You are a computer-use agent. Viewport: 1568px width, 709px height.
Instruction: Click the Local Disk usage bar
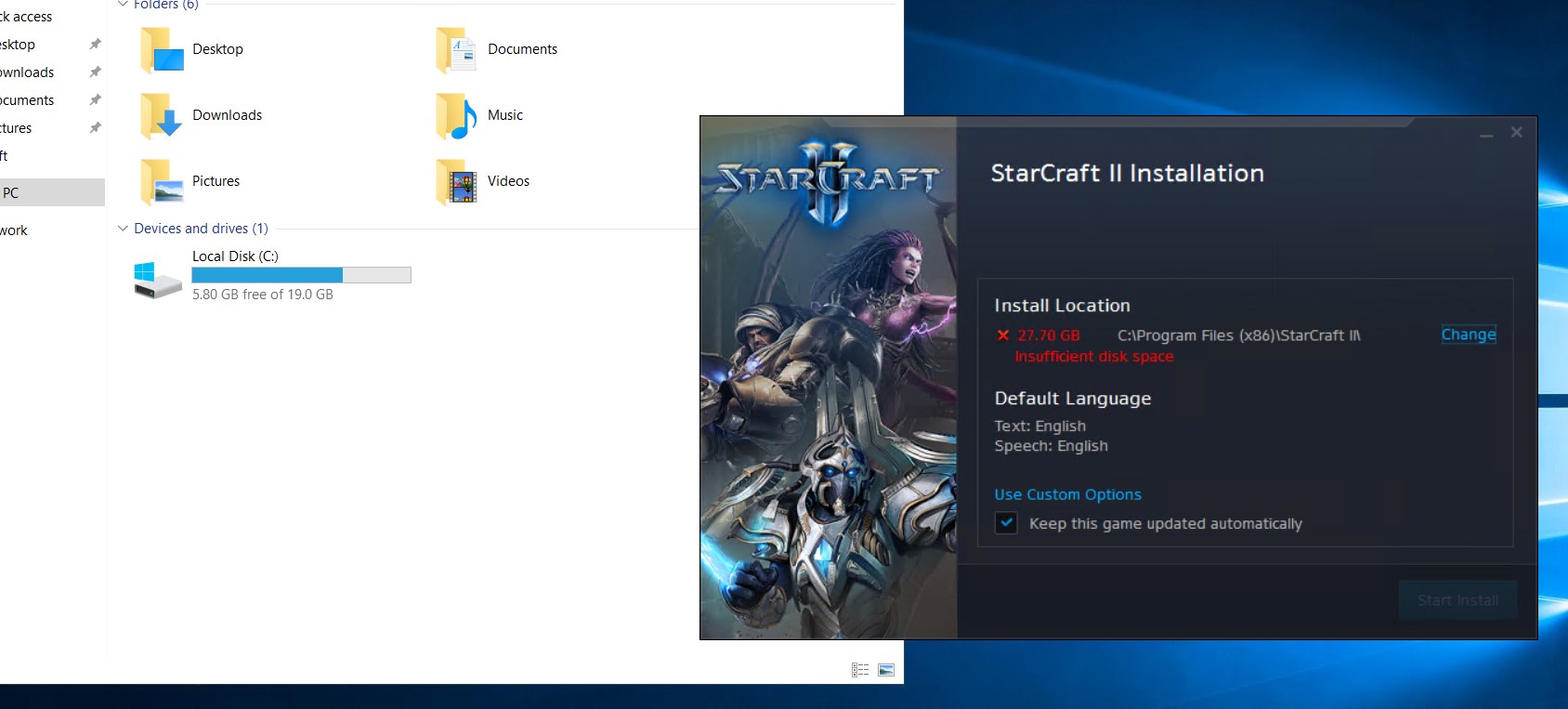[x=301, y=275]
